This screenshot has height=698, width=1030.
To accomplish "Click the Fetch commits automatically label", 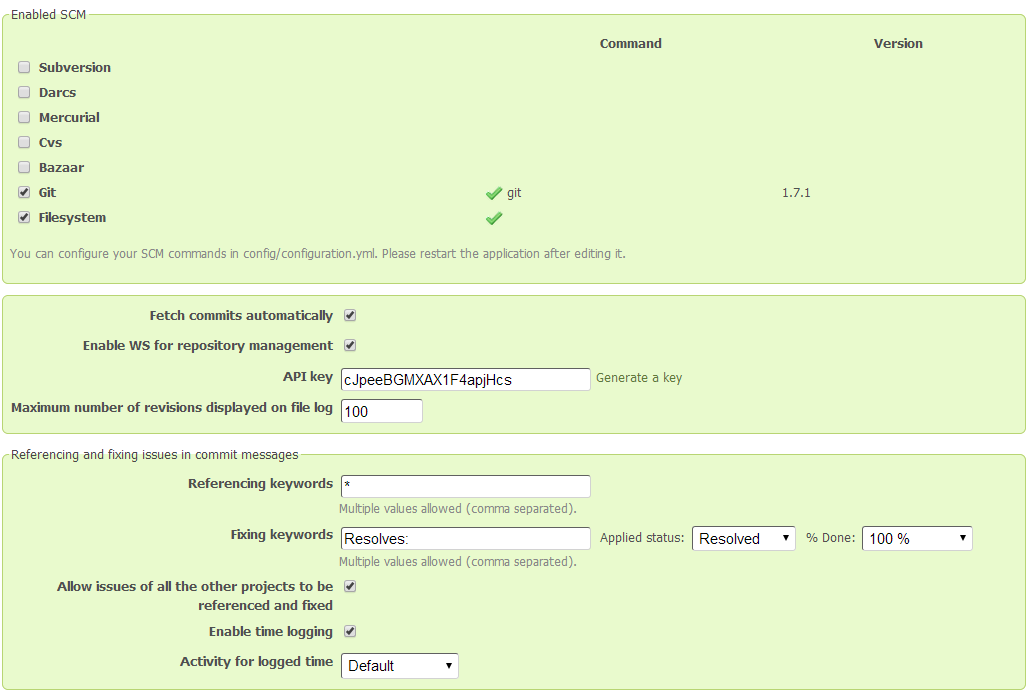I will [241, 316].
